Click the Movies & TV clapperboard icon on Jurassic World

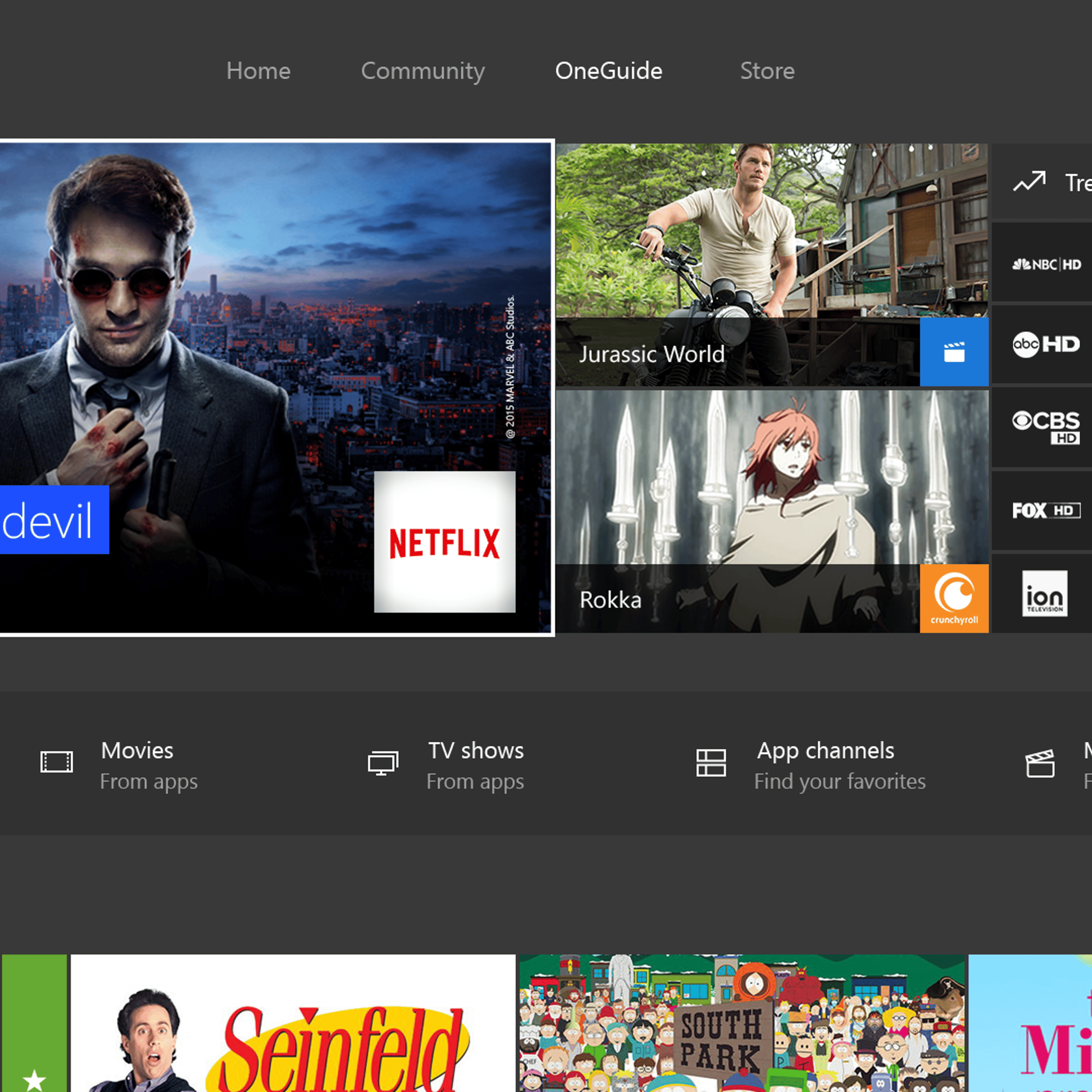pos(954,352)
